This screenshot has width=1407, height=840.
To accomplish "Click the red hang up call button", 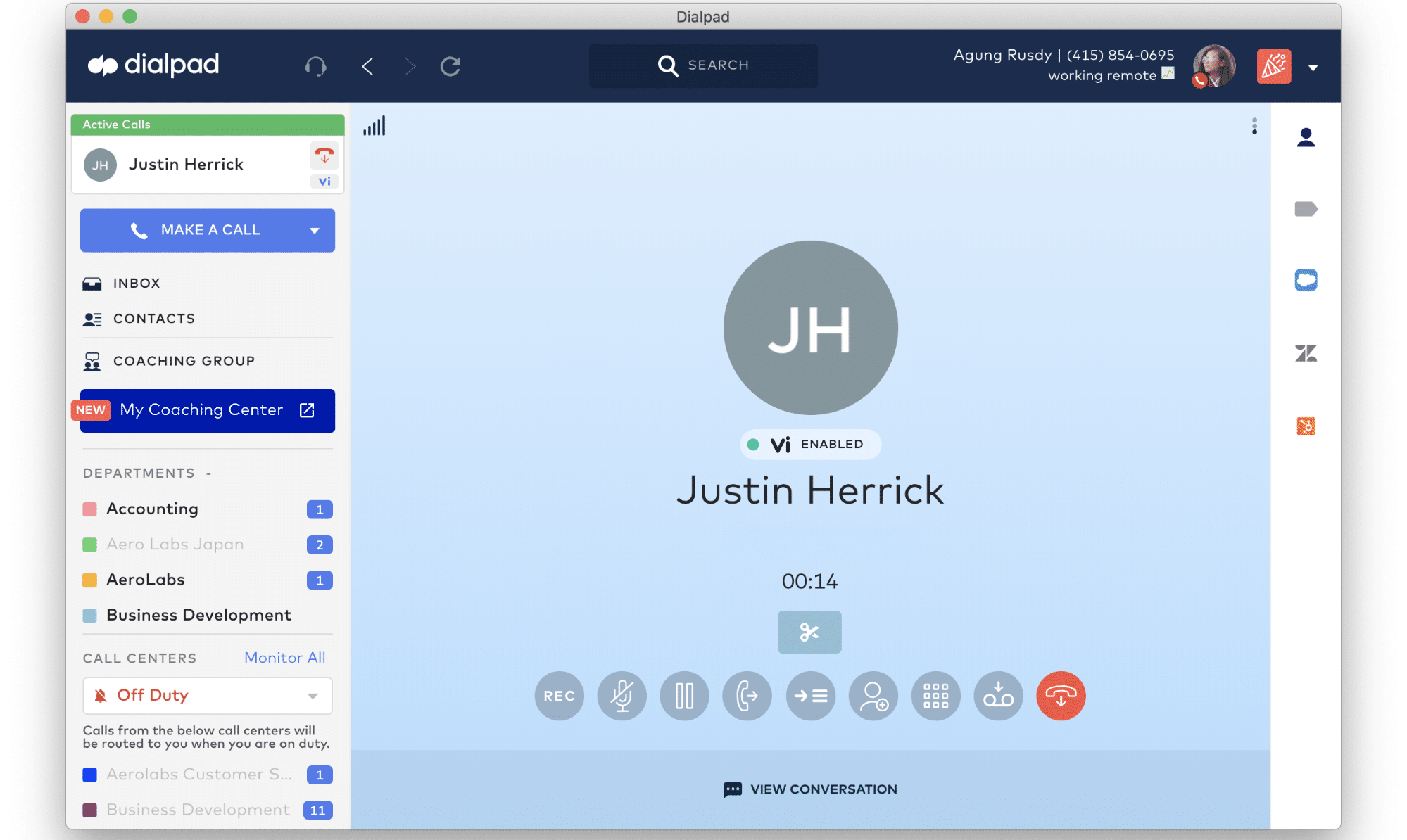I will [1060, 696].
